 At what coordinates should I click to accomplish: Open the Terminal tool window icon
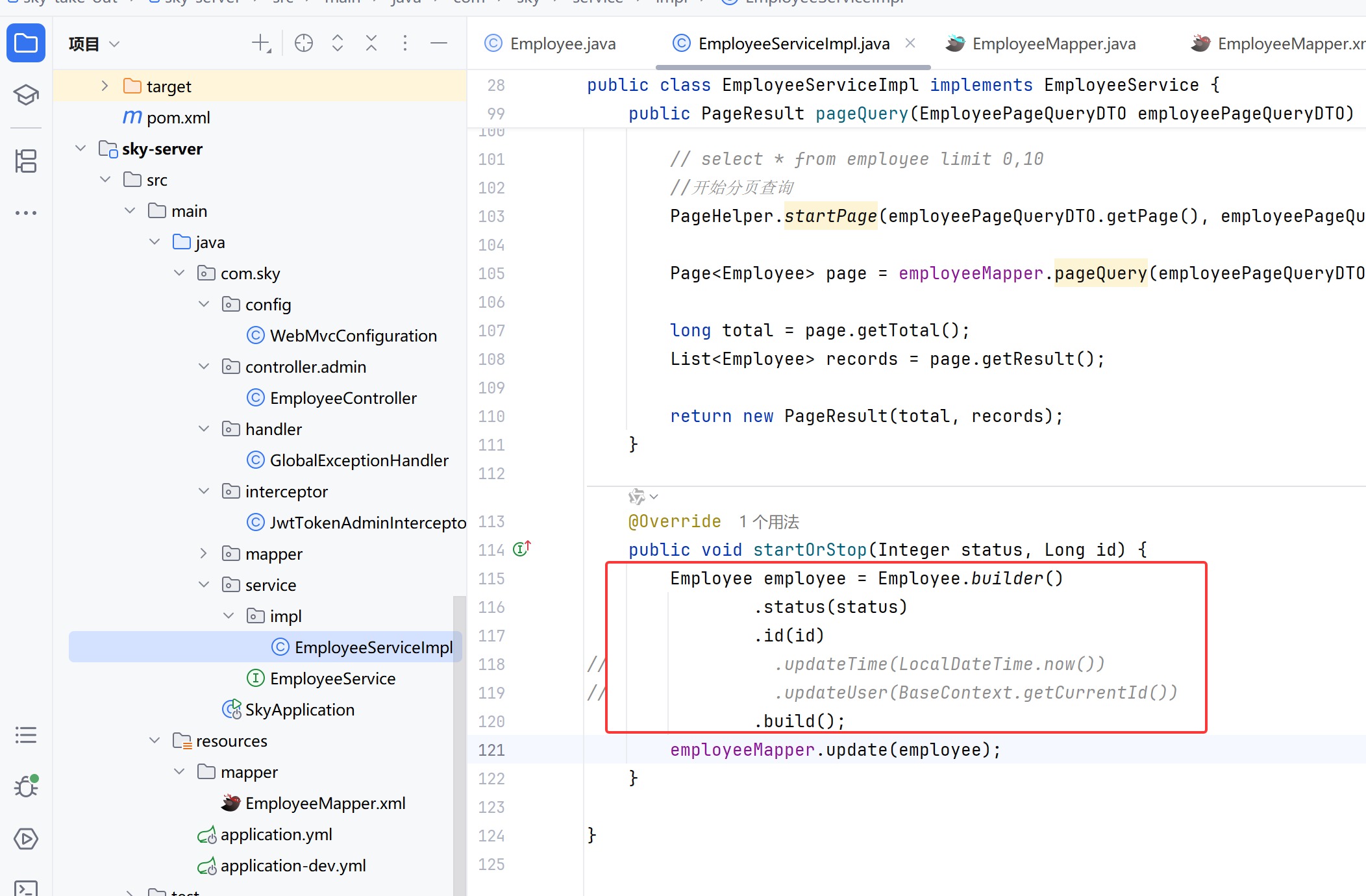tap(26, 888)
